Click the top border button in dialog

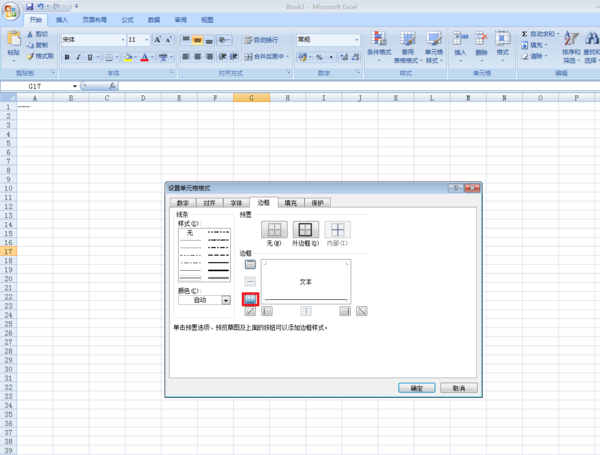(x=251, y=264)
